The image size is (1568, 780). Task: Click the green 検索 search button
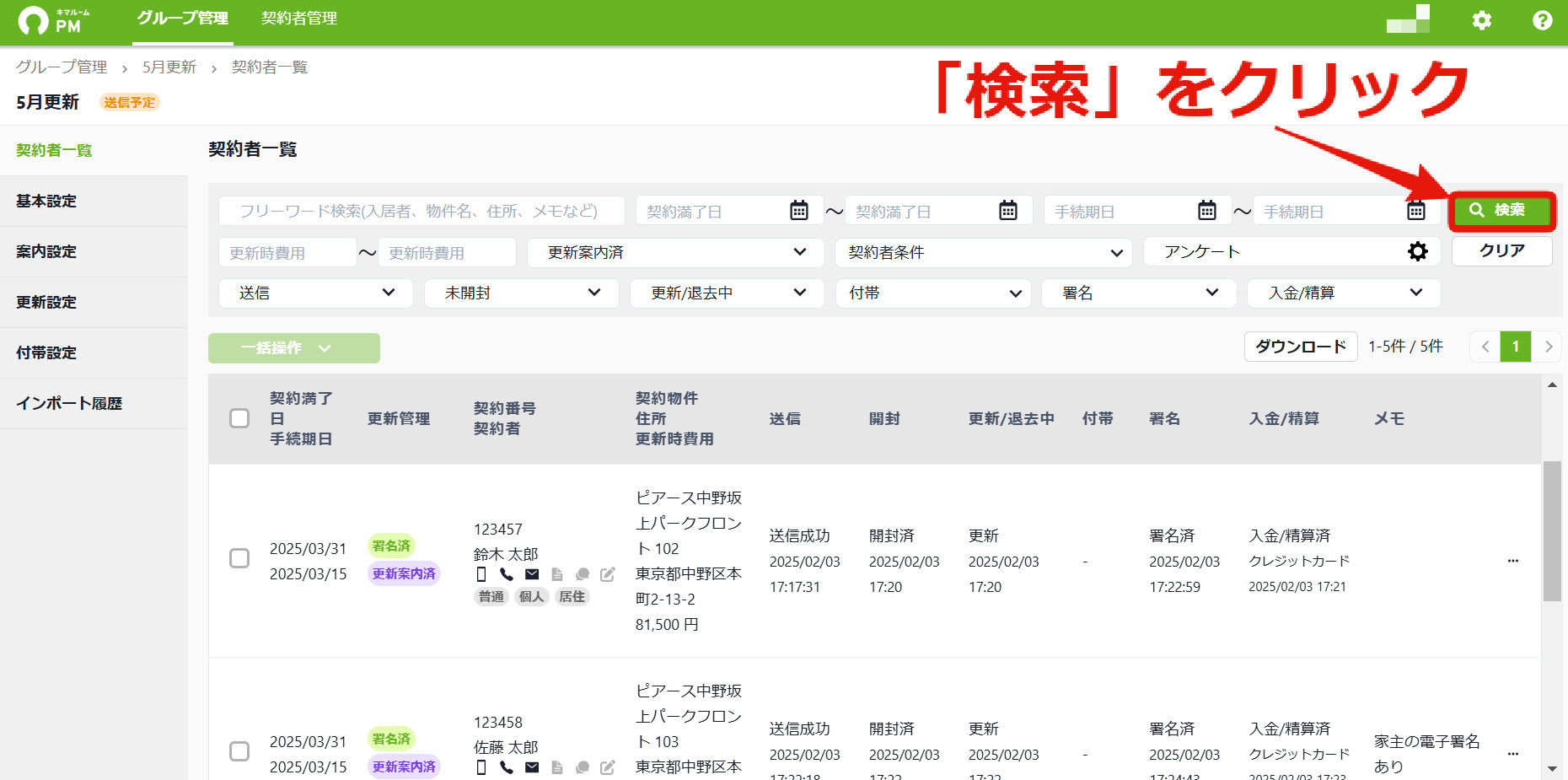pyautogui.click(x=1501, y=211)
